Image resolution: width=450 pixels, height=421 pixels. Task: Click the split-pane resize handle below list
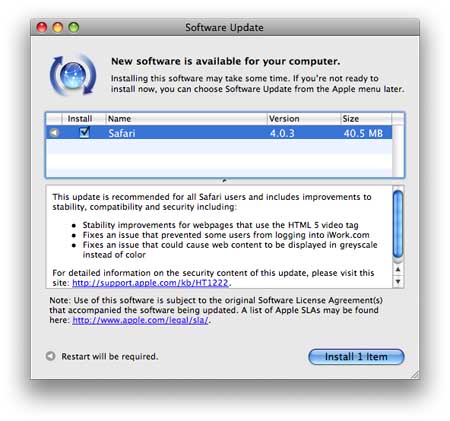[x=224, y=181]
